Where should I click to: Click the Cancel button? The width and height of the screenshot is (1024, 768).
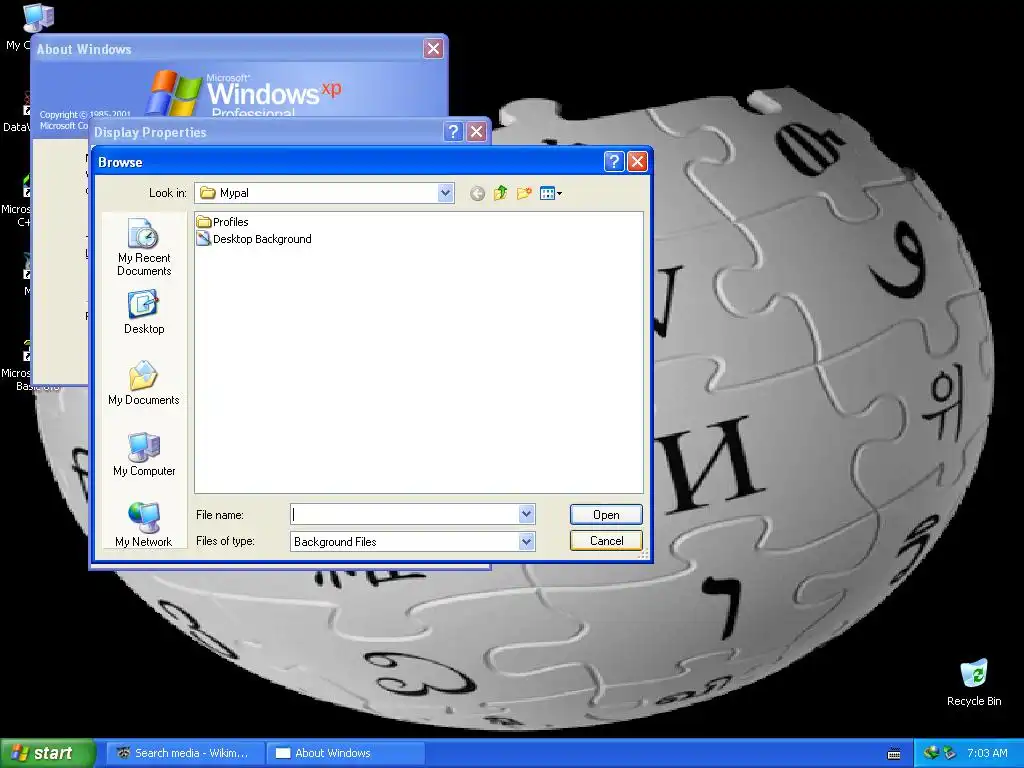(x=606, y=541)
